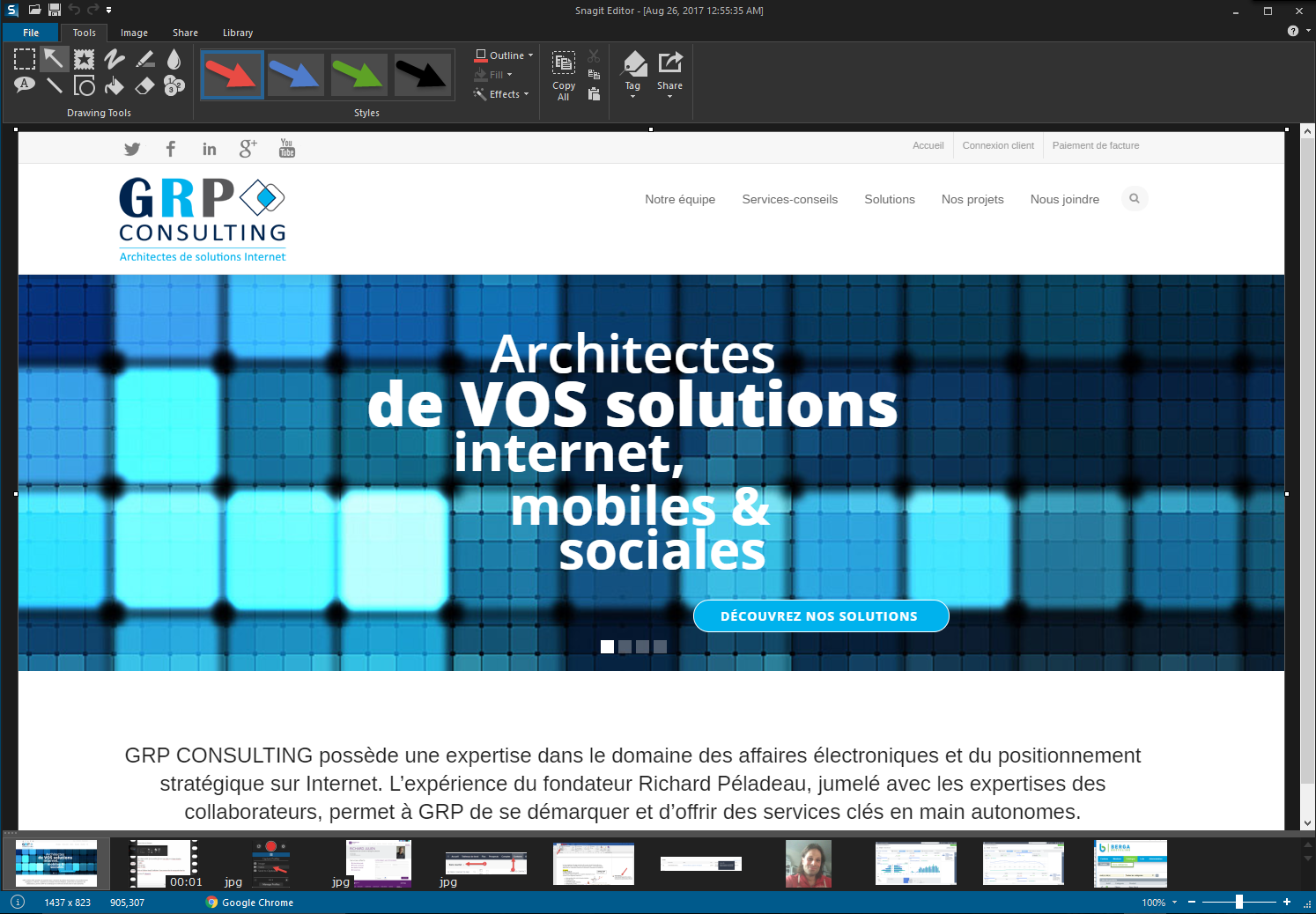The height and width of the screenshot is (914, 1316).
Task: Click the Paiement de facture link
Action: click(1096, 145)
